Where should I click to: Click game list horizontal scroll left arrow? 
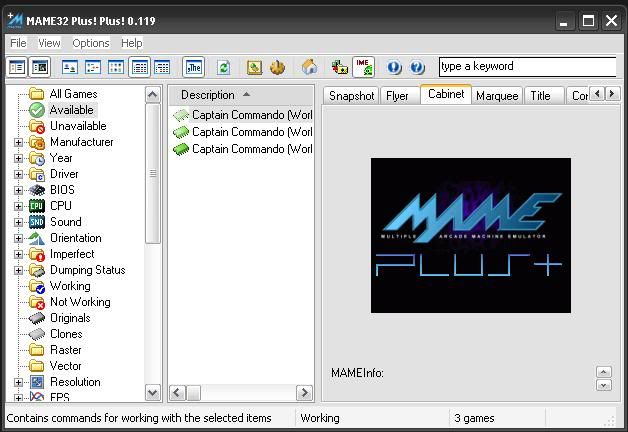coord(177,393)
